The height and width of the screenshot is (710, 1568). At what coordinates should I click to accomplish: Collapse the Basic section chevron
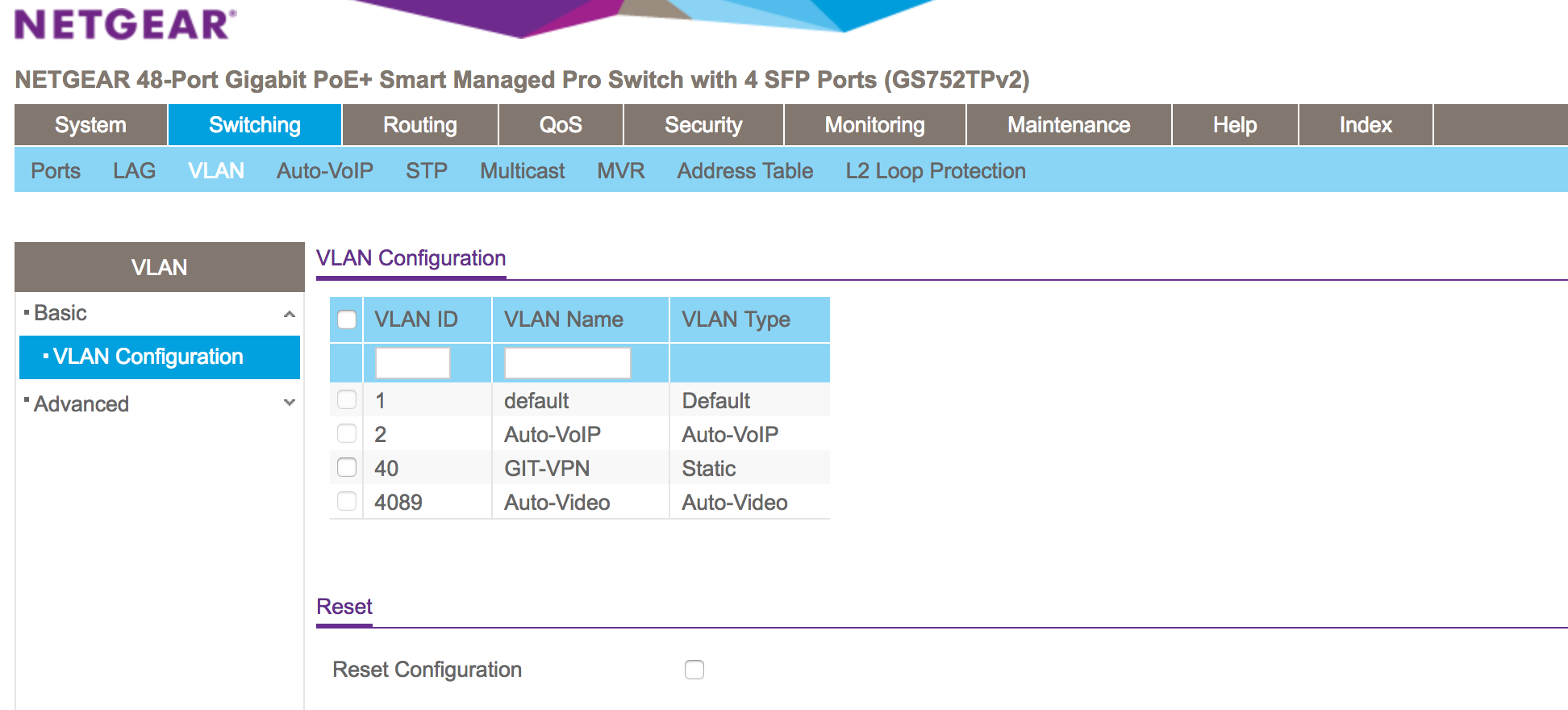click(290, 314)
